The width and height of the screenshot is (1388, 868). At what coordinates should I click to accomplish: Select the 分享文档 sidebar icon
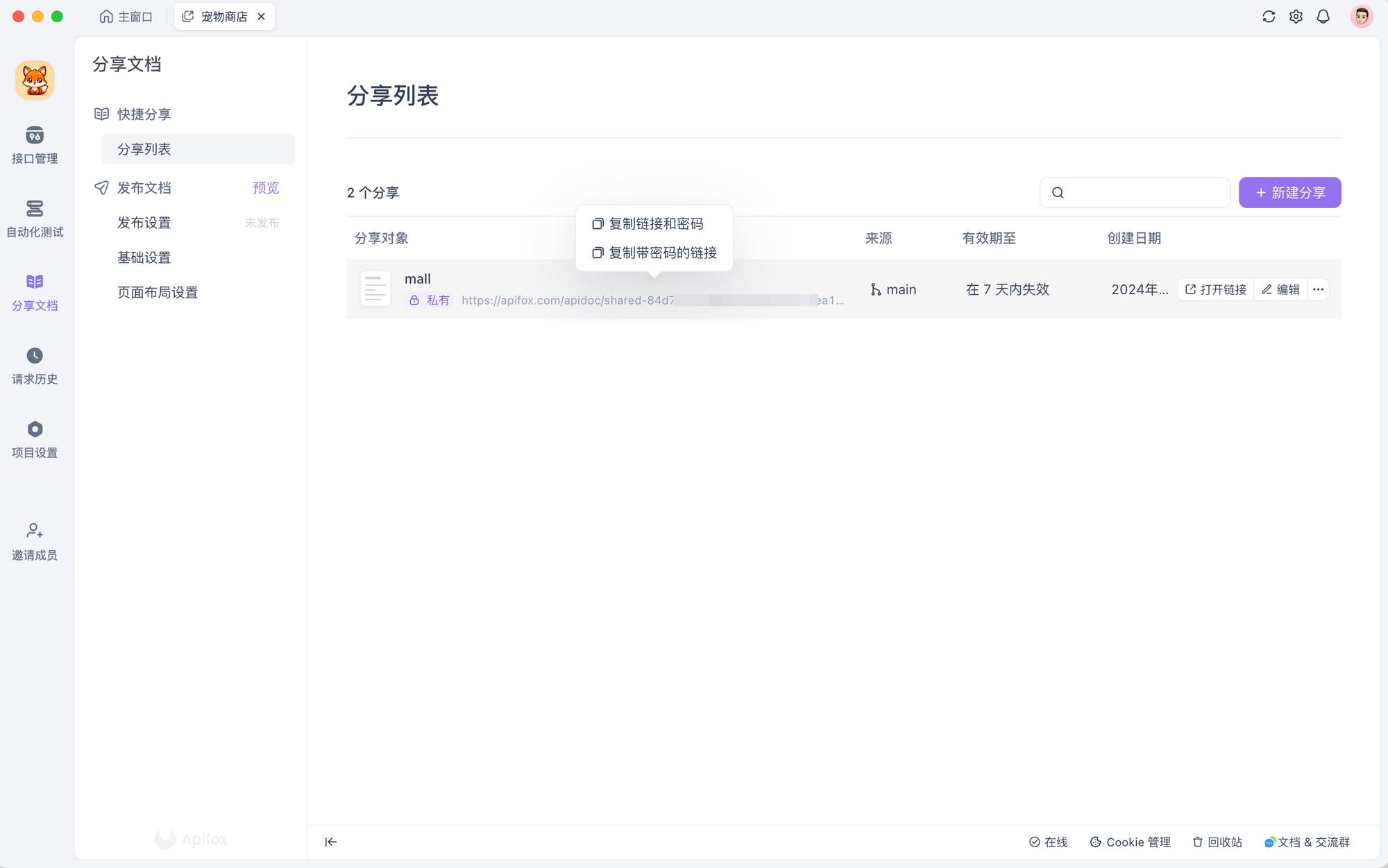point(35,291)
